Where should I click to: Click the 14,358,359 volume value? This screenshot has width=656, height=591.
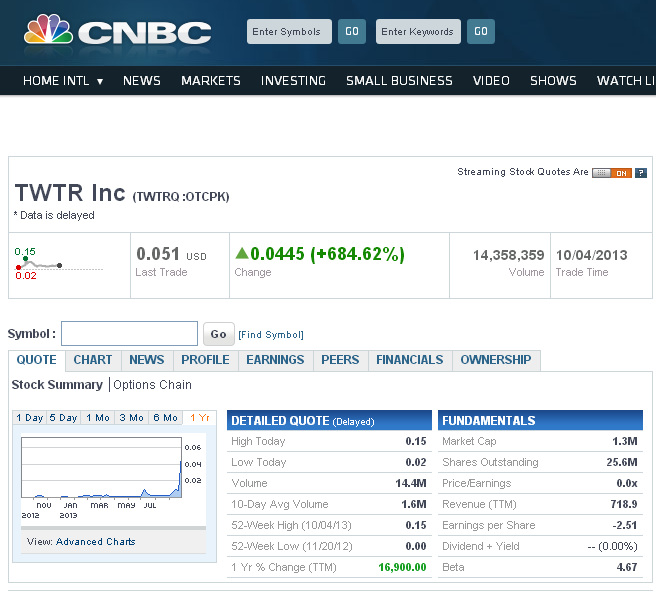point(508,255)
